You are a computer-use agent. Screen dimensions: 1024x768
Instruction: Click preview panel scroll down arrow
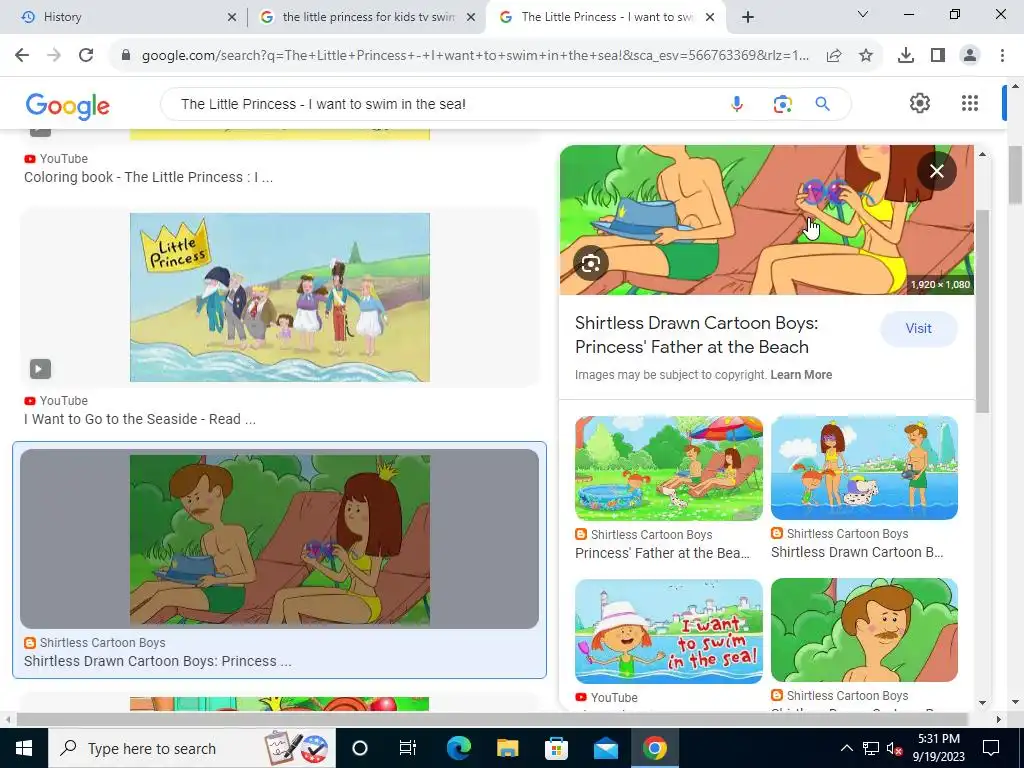[982, 703]
